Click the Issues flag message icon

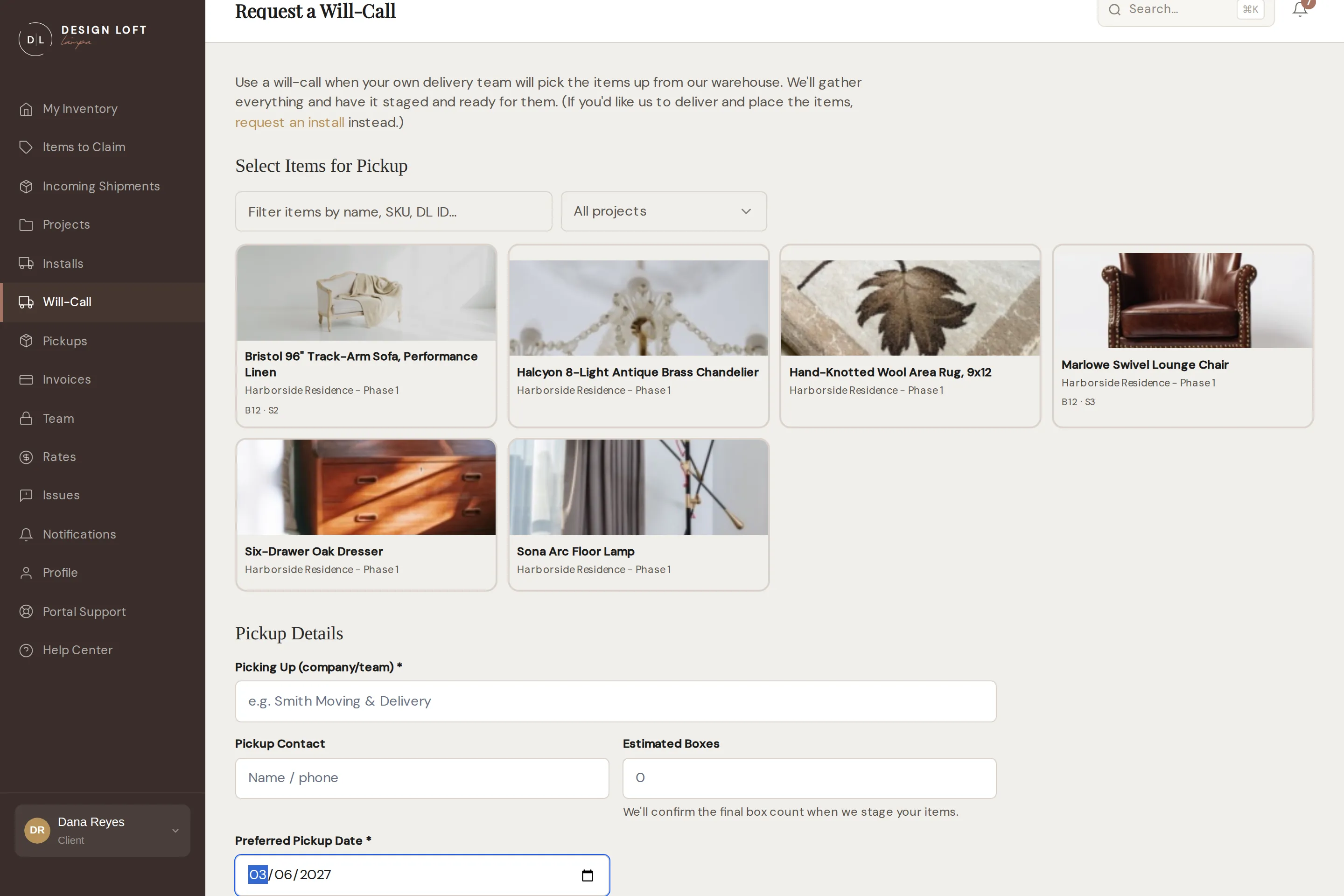pyautogui.click(x=26, y=496)
